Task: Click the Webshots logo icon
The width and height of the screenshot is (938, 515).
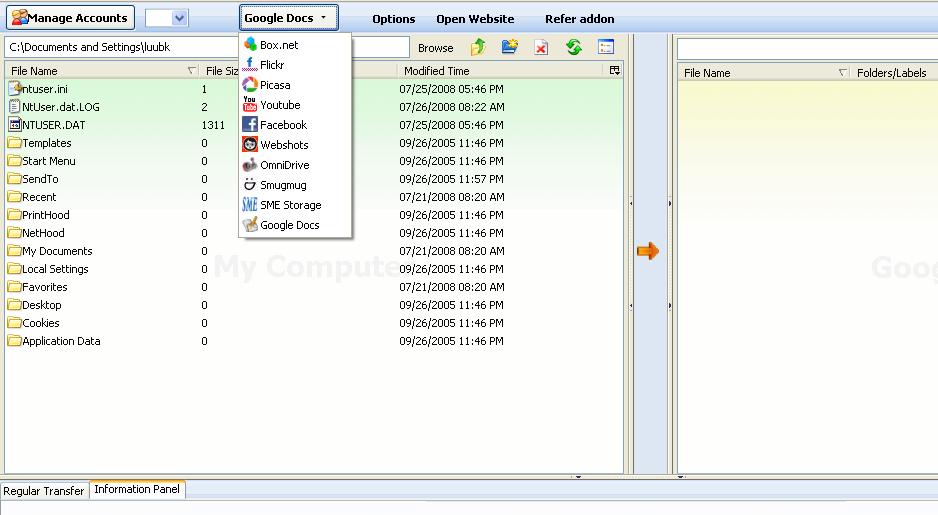Action: click(x=250, y=145)
